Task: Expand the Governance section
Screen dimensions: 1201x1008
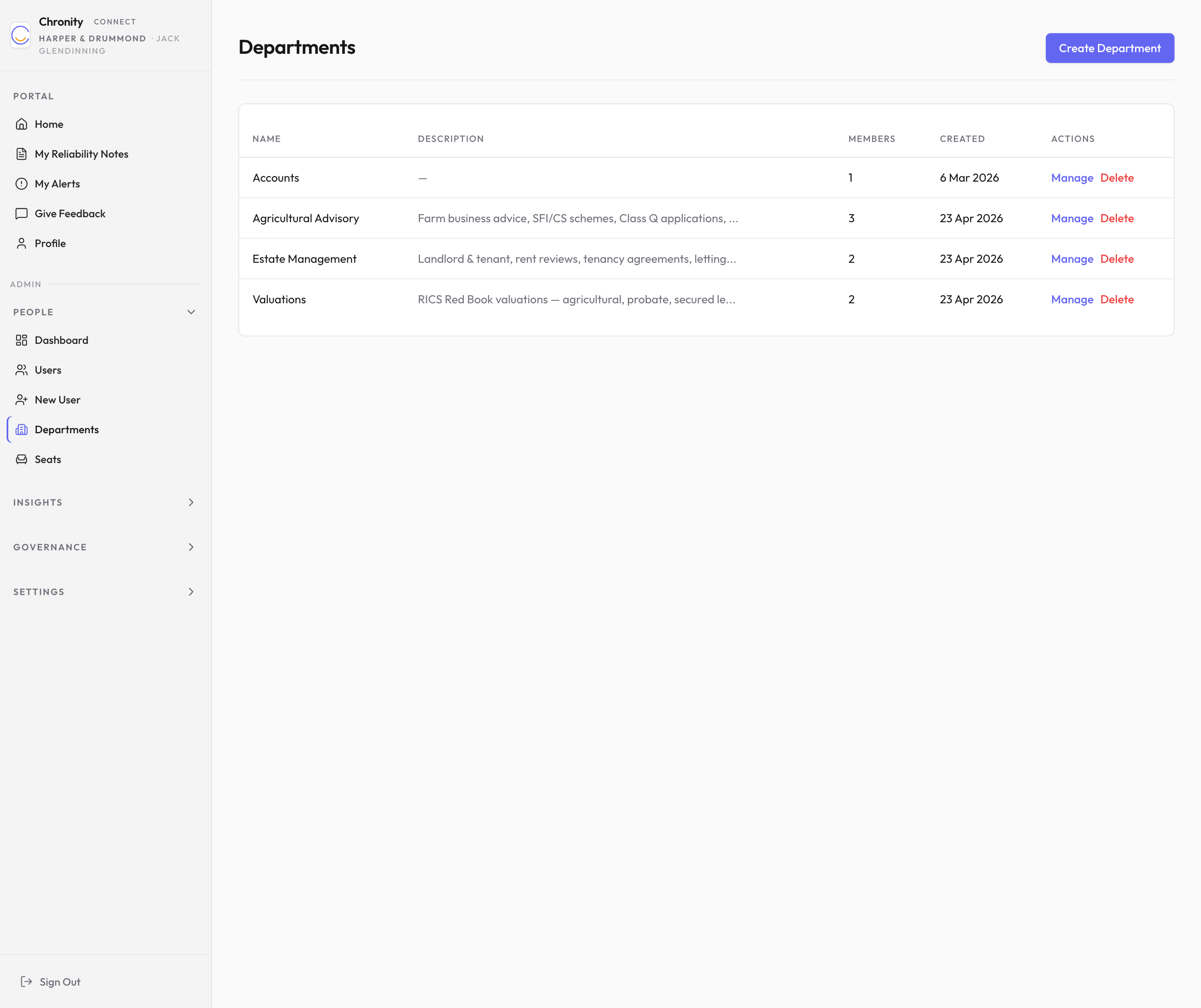Action: pos(191,547)
